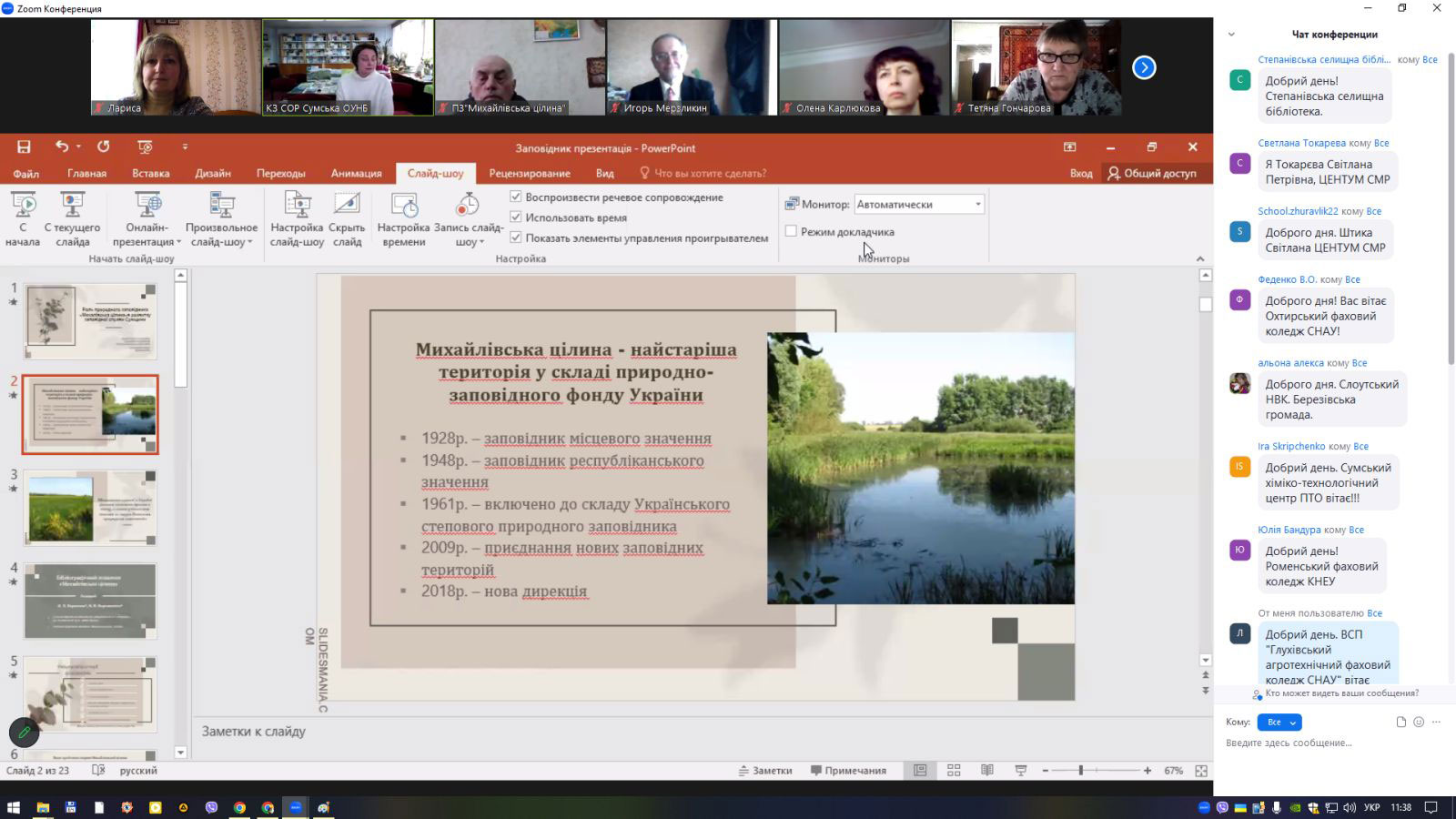
Task: Enable the 'Режим докладчика' checkbox
Action: [x=791, y=231]
